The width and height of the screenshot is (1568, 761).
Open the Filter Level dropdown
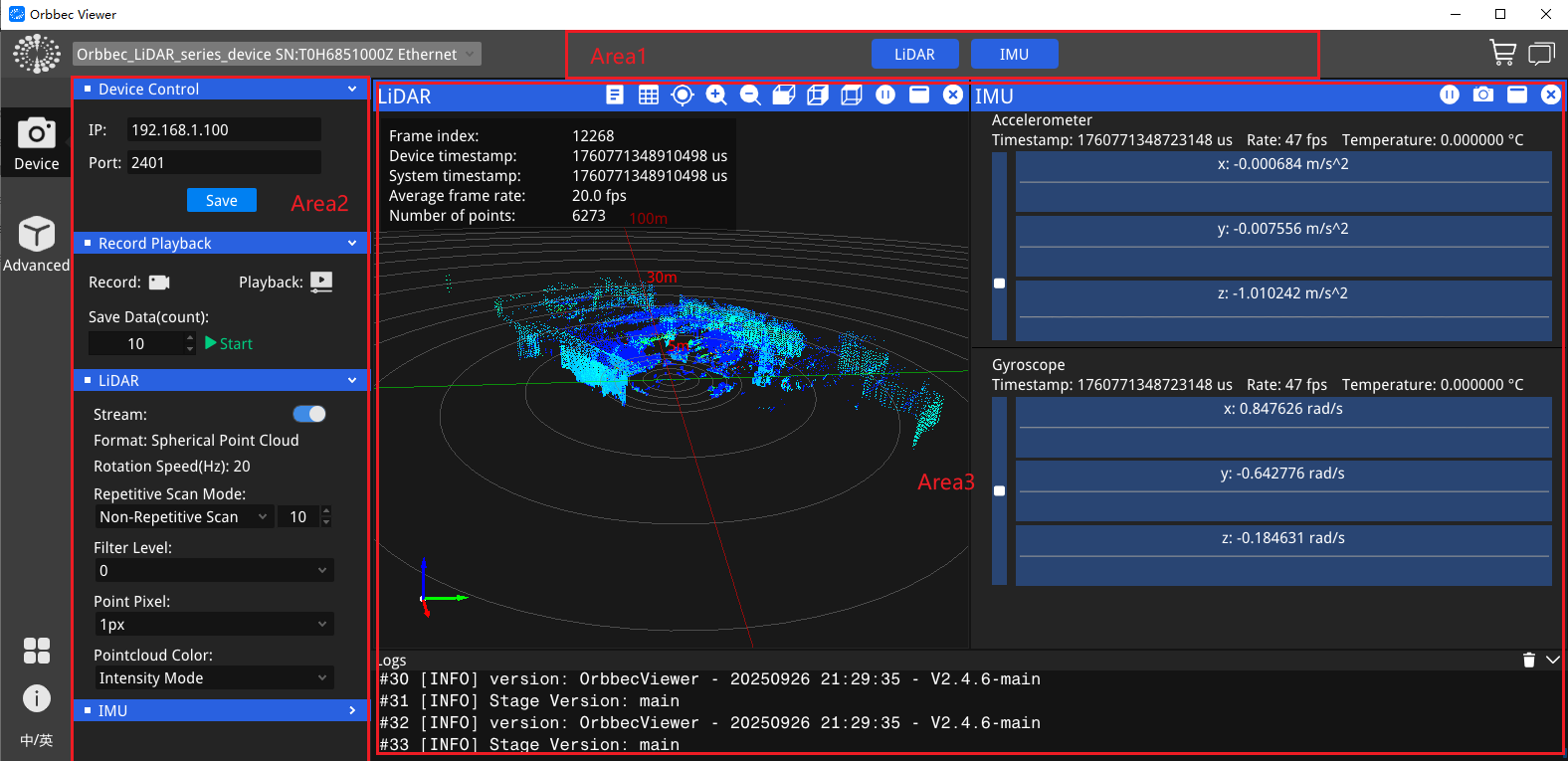coord(214,571)
